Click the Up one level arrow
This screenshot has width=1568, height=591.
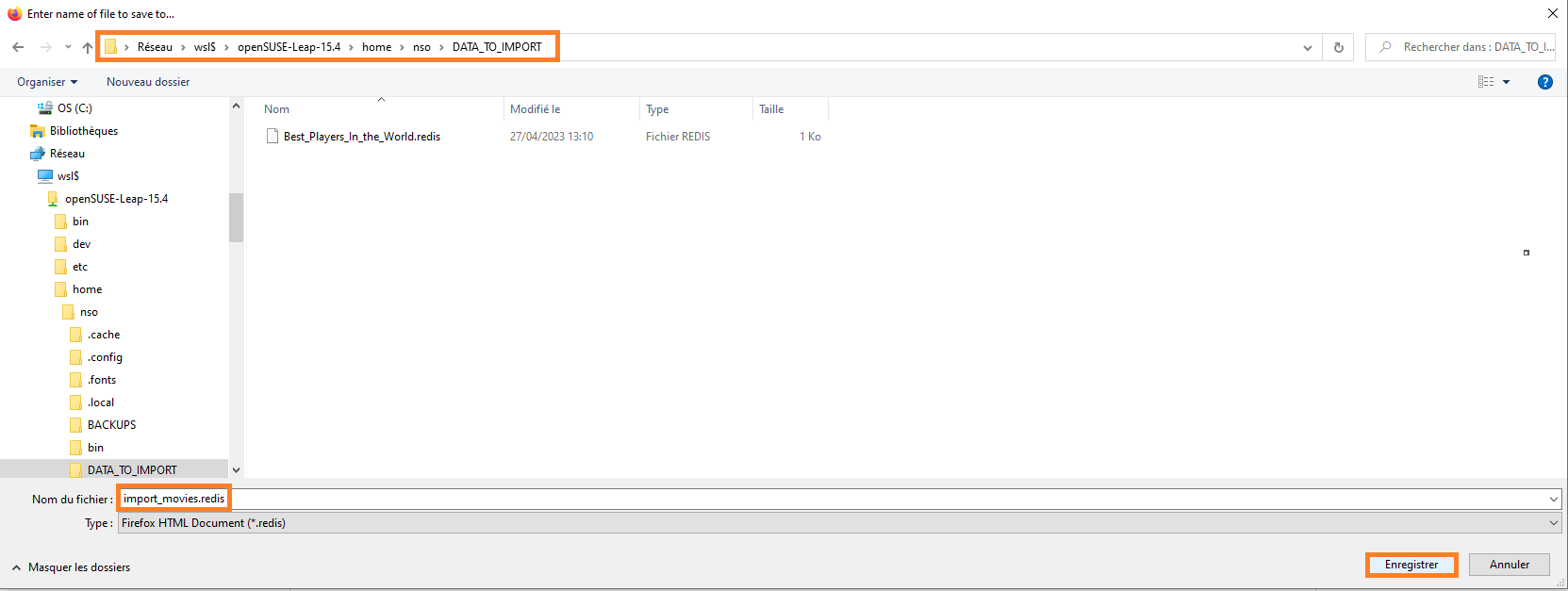(x=88, y=47)
